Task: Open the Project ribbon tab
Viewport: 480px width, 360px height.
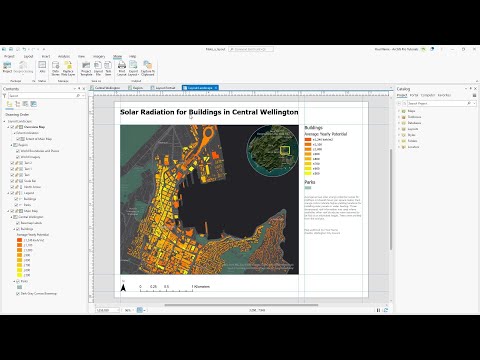Action: tap(9, 56)
